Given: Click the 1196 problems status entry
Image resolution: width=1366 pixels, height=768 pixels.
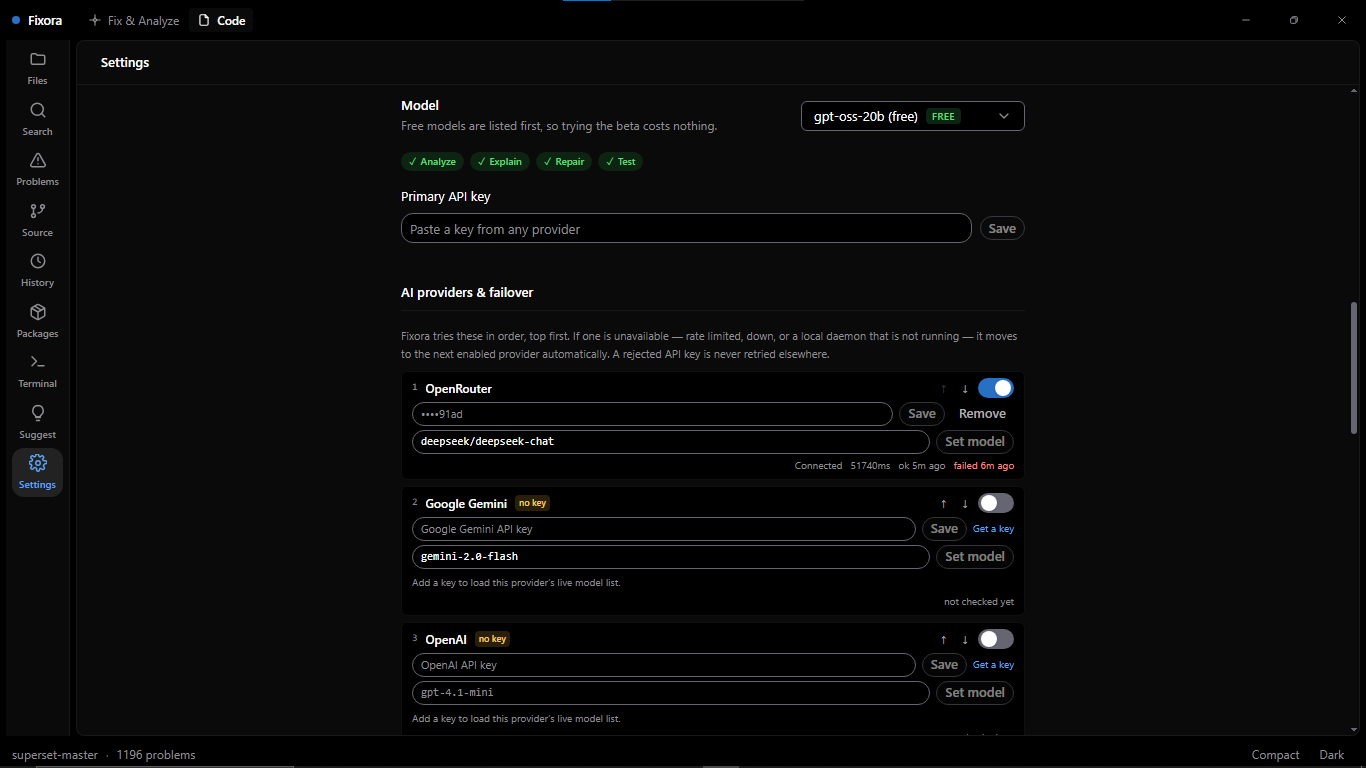Looking at the screenshot, I should click(x=156, y=755).
